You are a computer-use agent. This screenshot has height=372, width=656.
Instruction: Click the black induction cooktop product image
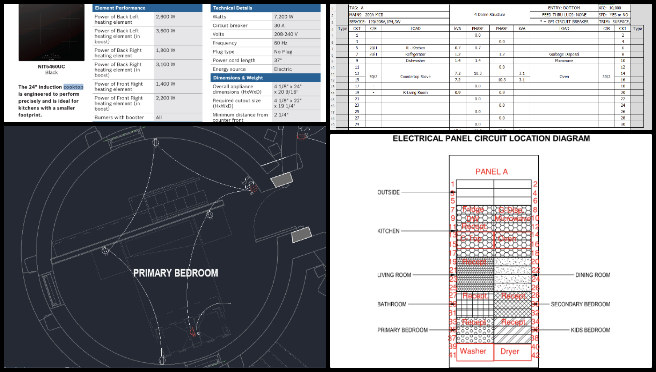51,33
